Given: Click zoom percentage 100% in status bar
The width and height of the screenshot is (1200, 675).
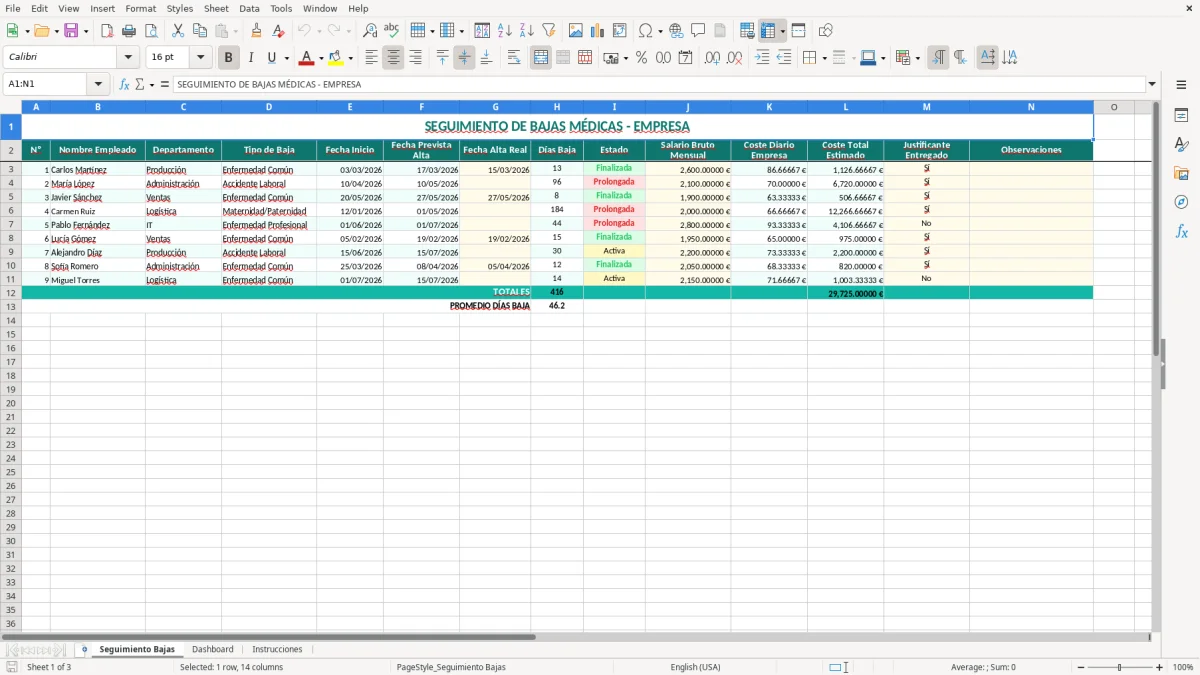Looking at the screenshot, I should (1183, 667).
